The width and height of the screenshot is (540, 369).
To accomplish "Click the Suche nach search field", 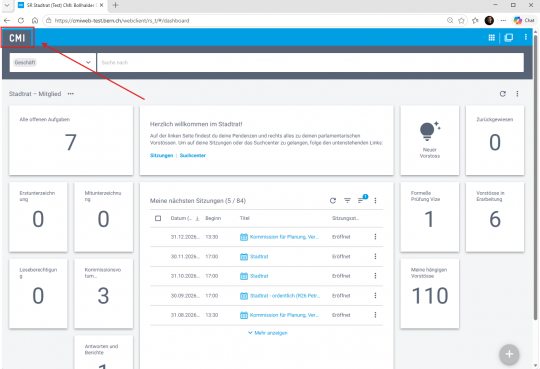I will point(310,62).
